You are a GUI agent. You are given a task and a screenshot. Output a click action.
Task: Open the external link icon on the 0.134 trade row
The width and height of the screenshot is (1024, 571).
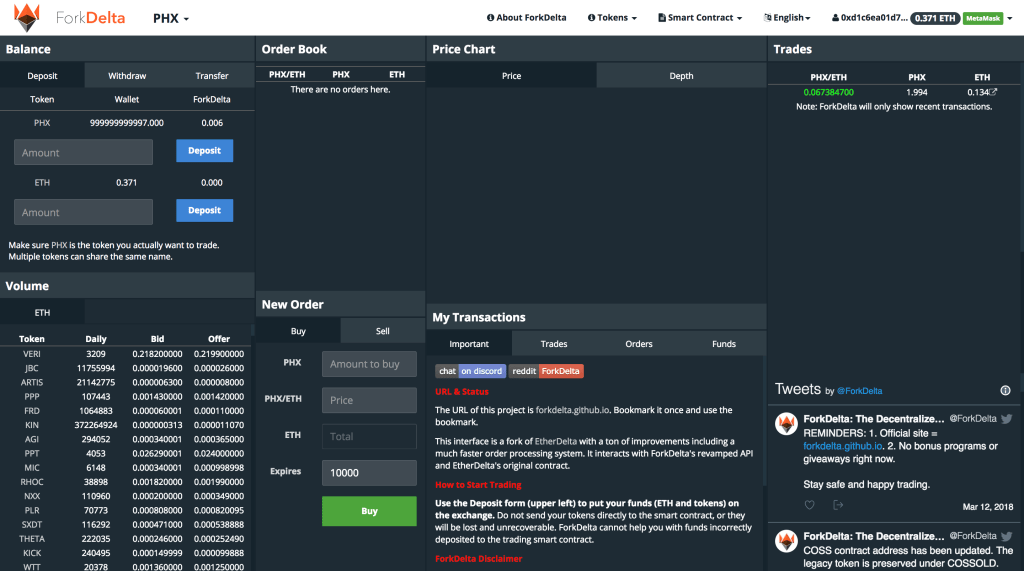(993, 92)
